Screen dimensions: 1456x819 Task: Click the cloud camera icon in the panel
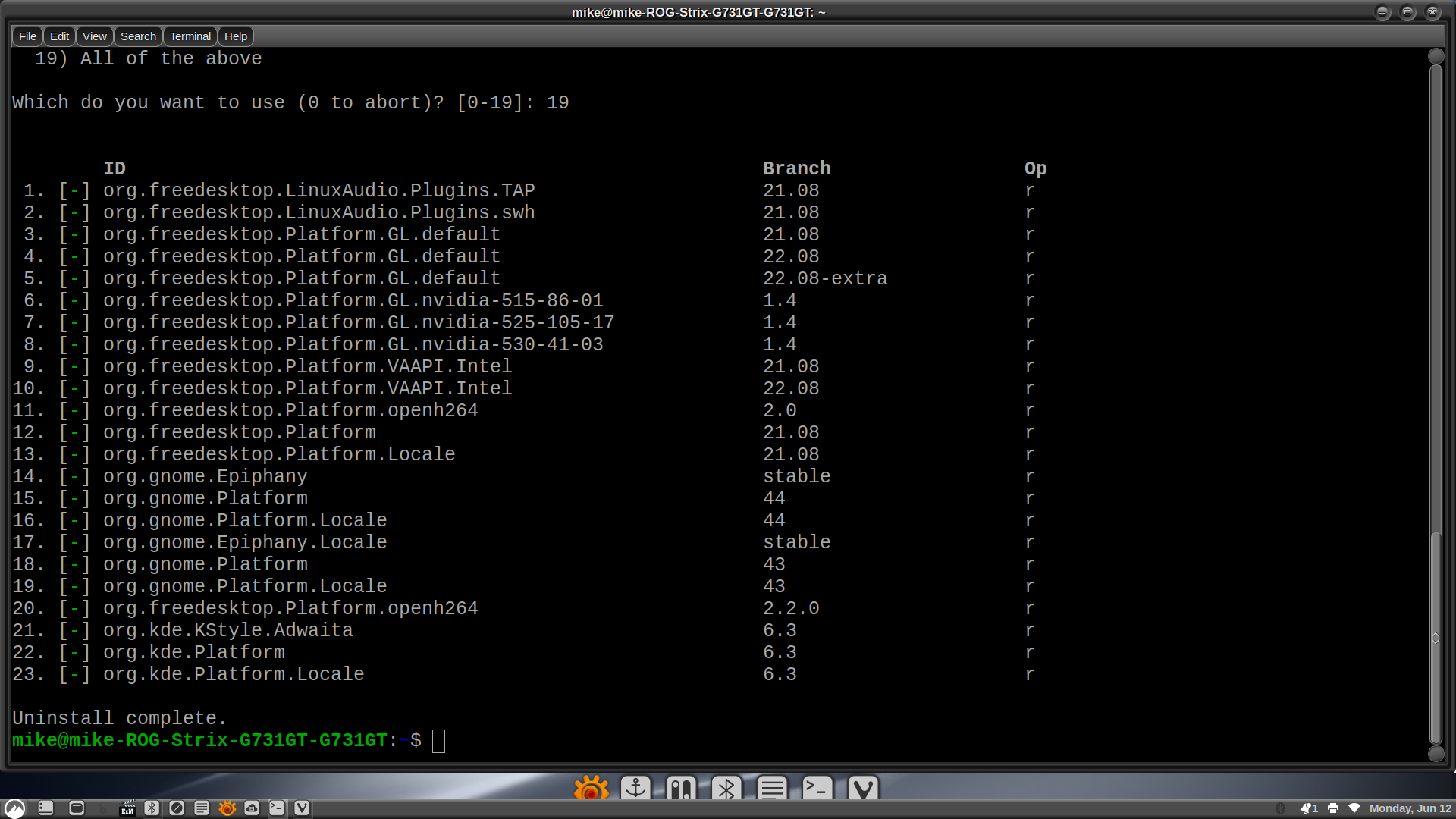click(252, 808)
